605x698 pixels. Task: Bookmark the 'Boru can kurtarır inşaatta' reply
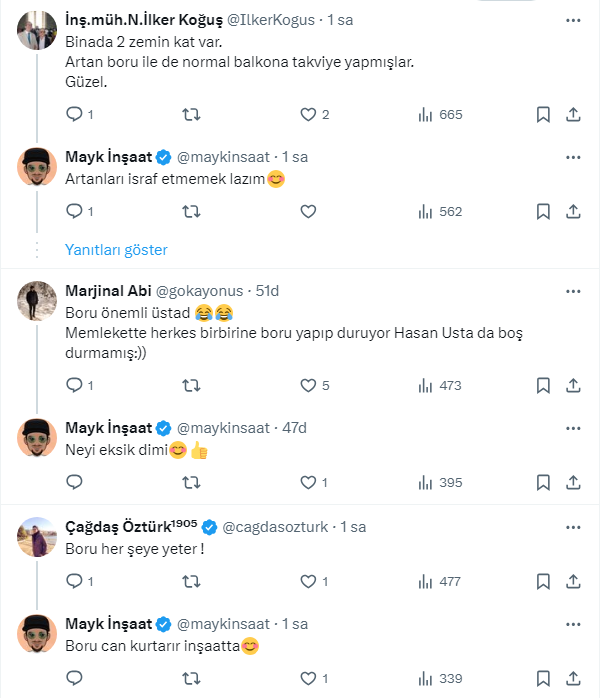543,679
